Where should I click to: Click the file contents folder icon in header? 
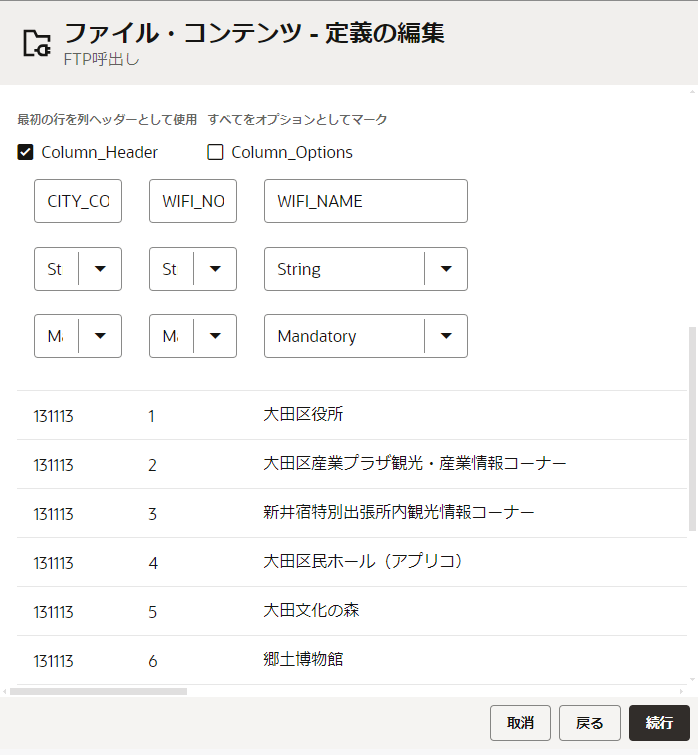(x=36, y=43)
